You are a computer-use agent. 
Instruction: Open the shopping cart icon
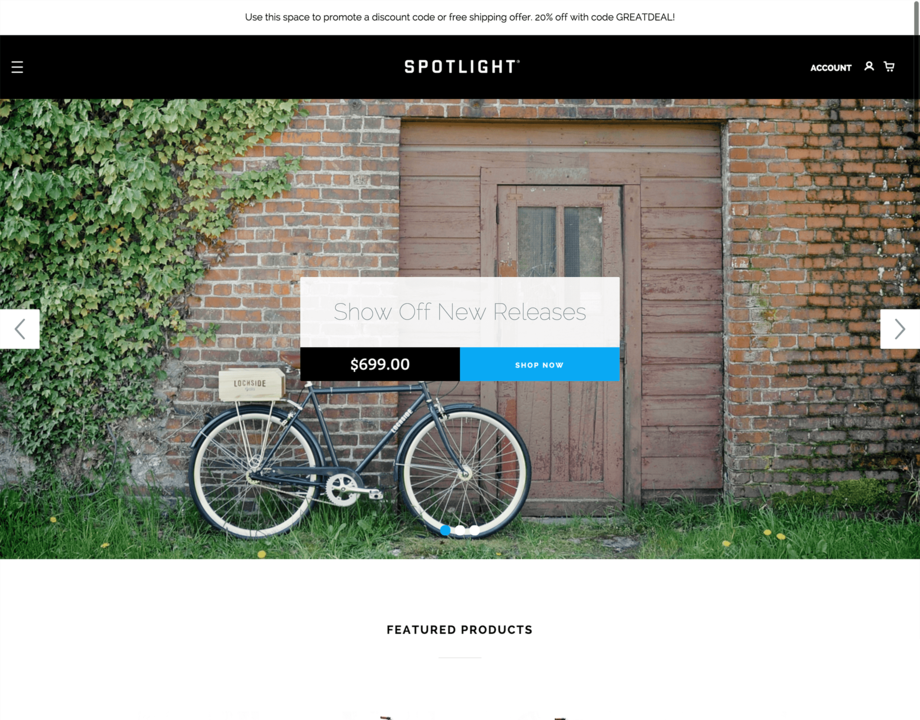tap(889, 67)
